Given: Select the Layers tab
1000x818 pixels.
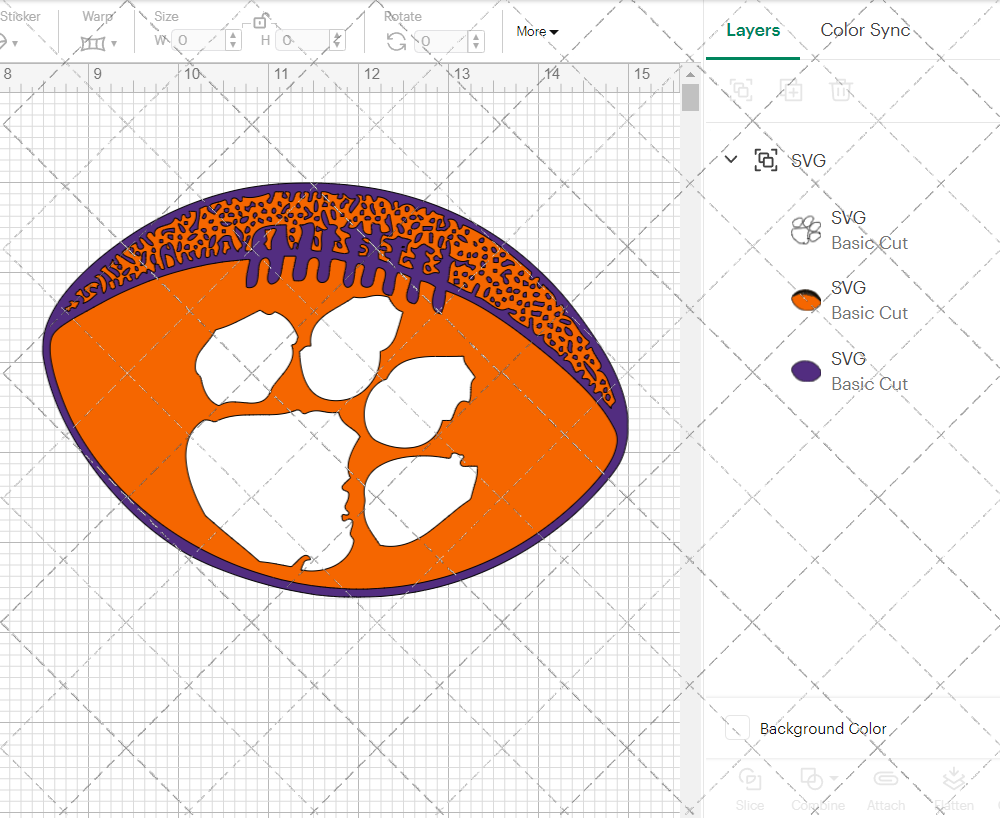Looking at the screenshot, I should 752,30.
